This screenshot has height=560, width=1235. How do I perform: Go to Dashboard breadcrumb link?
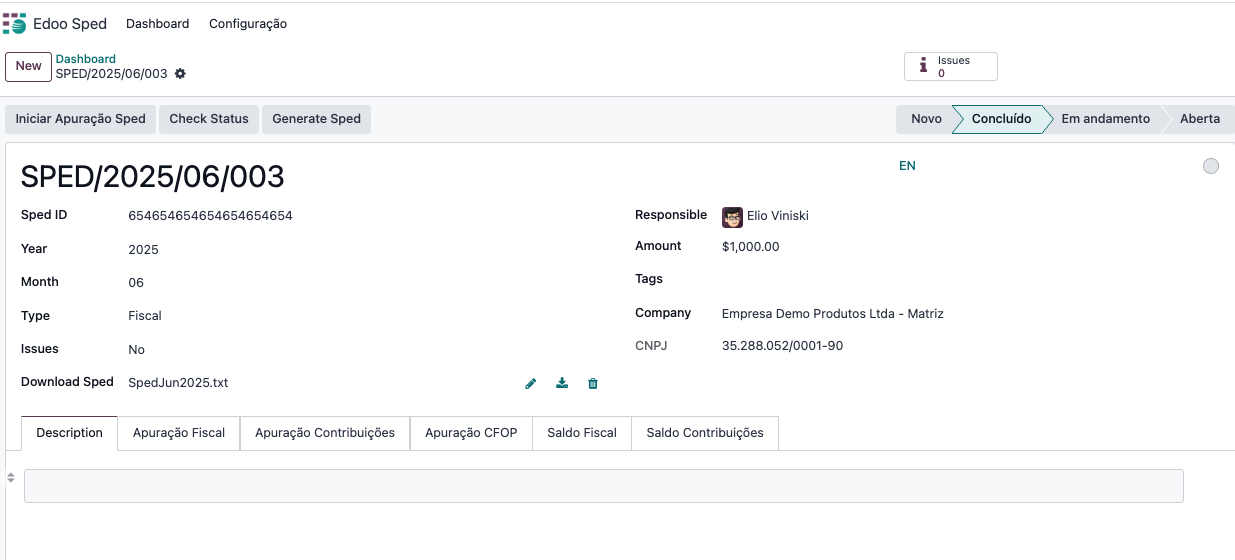85,59
